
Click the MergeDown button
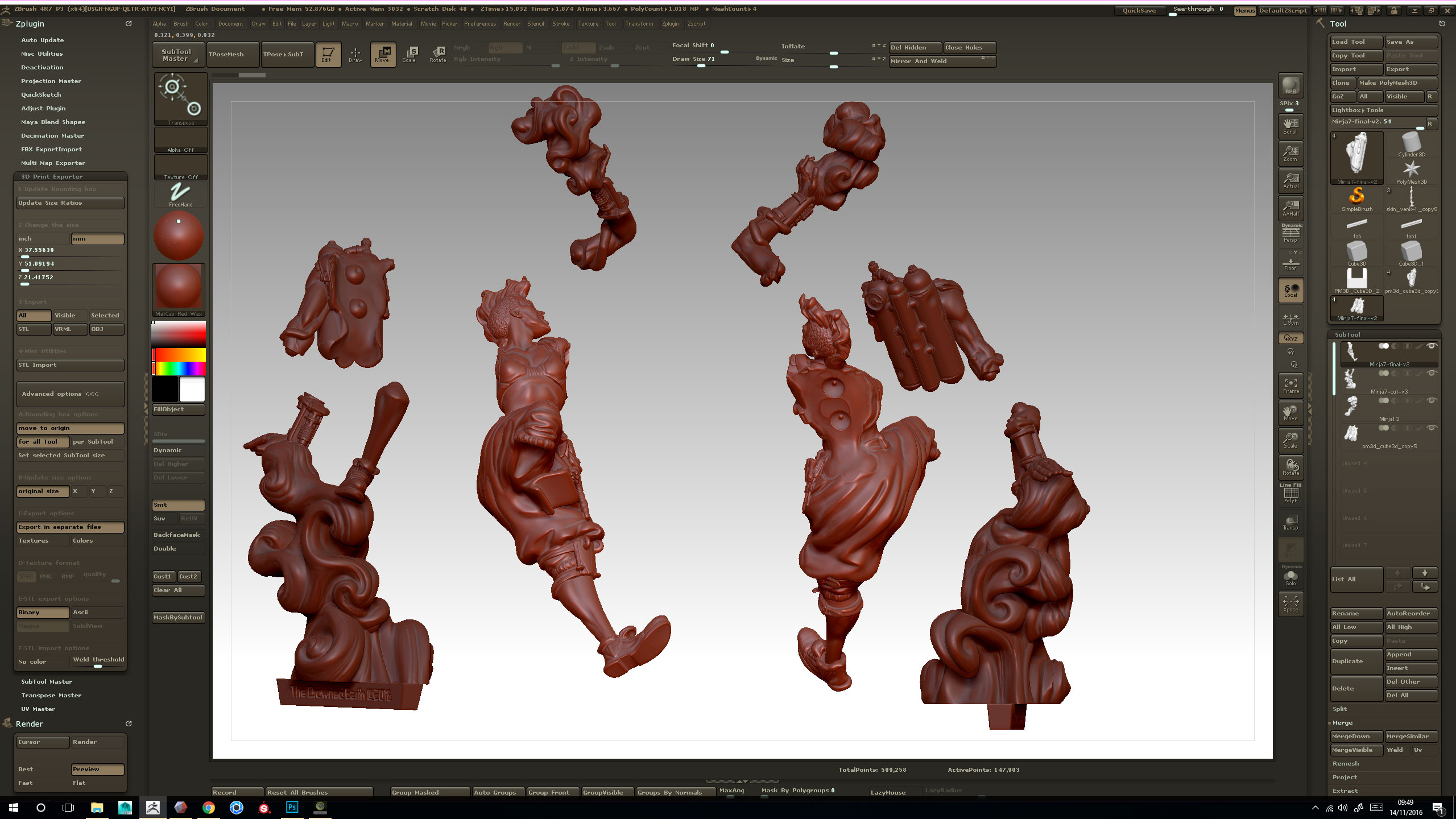tap(1356, 737)
